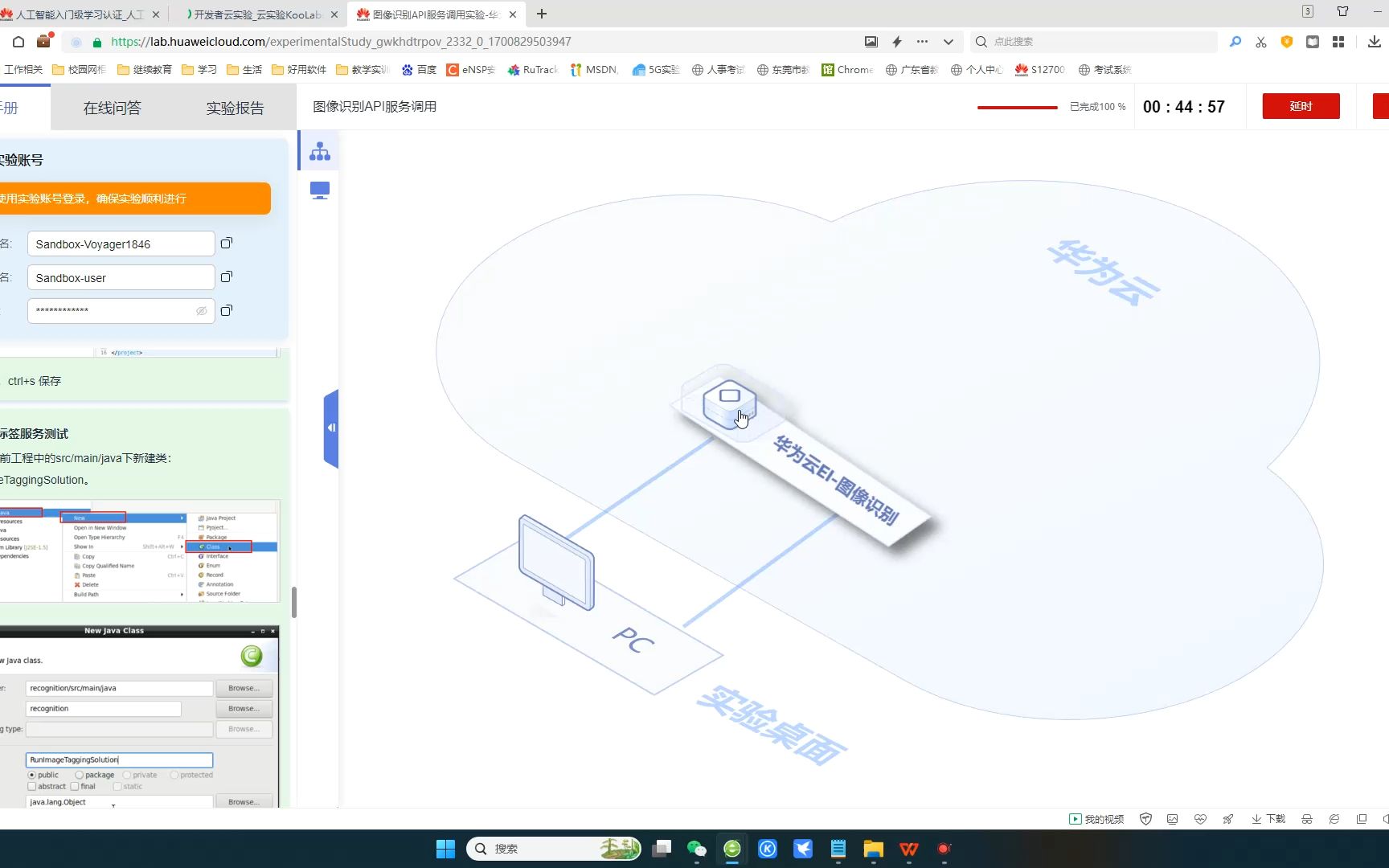Open 下载 in browser status bar

[1268, 819]
